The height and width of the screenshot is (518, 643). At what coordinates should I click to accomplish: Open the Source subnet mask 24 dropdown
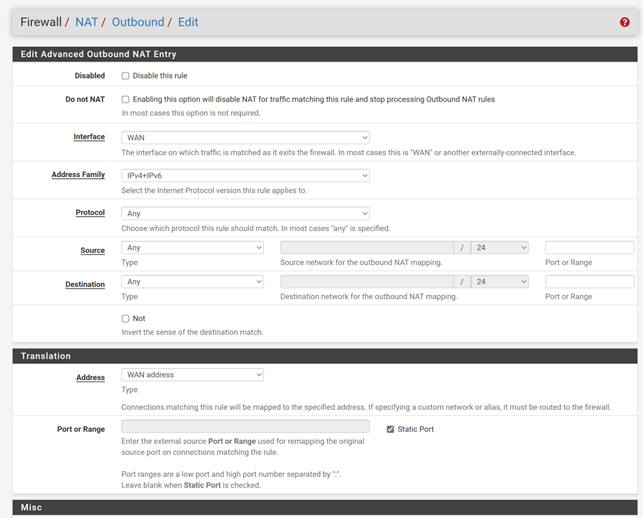499,248
